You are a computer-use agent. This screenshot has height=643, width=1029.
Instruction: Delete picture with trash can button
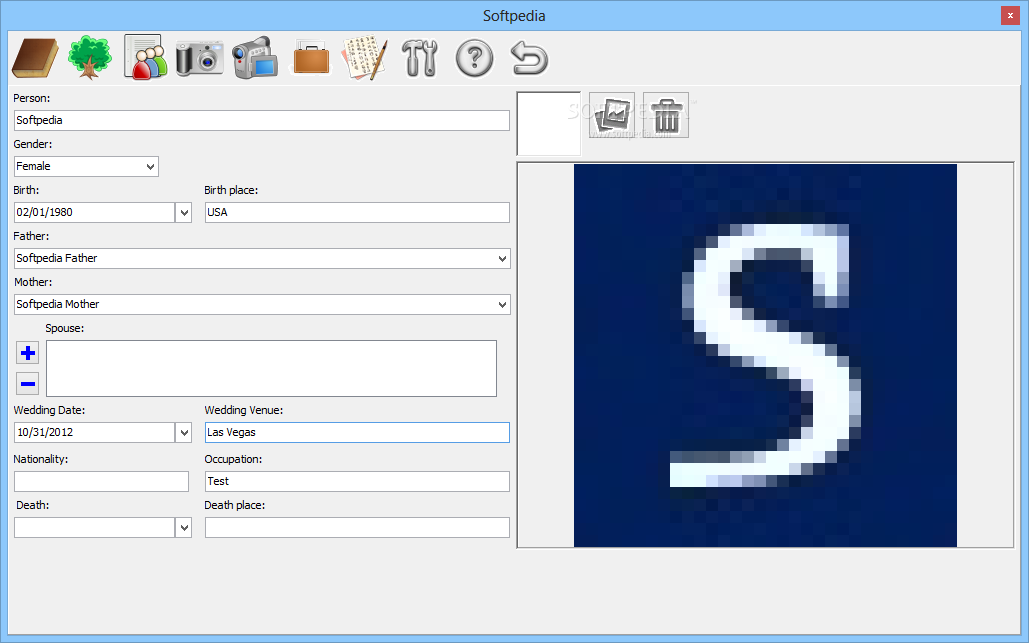[x=666, y=115]
